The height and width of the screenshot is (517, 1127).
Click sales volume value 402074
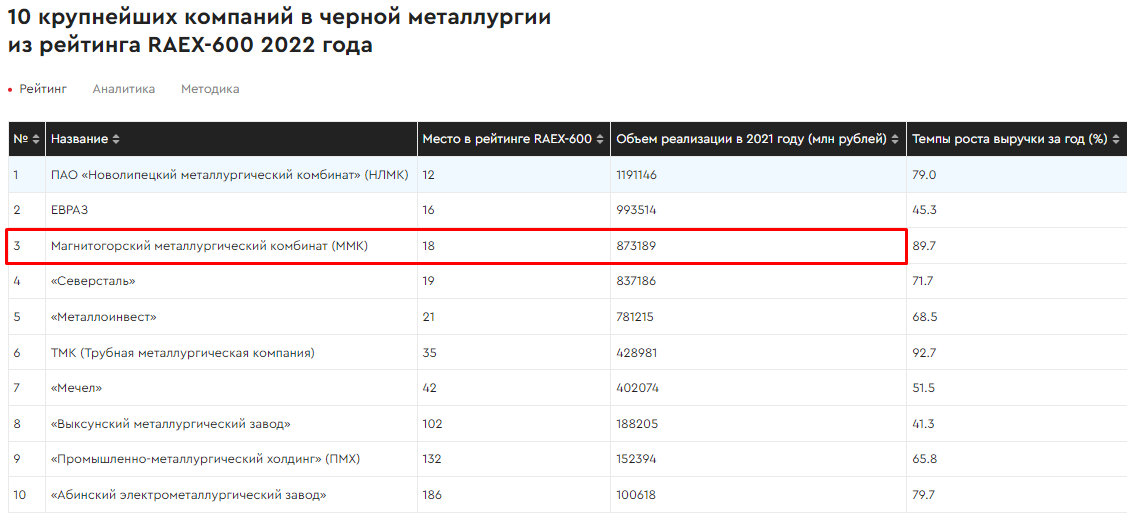point(638,388)
